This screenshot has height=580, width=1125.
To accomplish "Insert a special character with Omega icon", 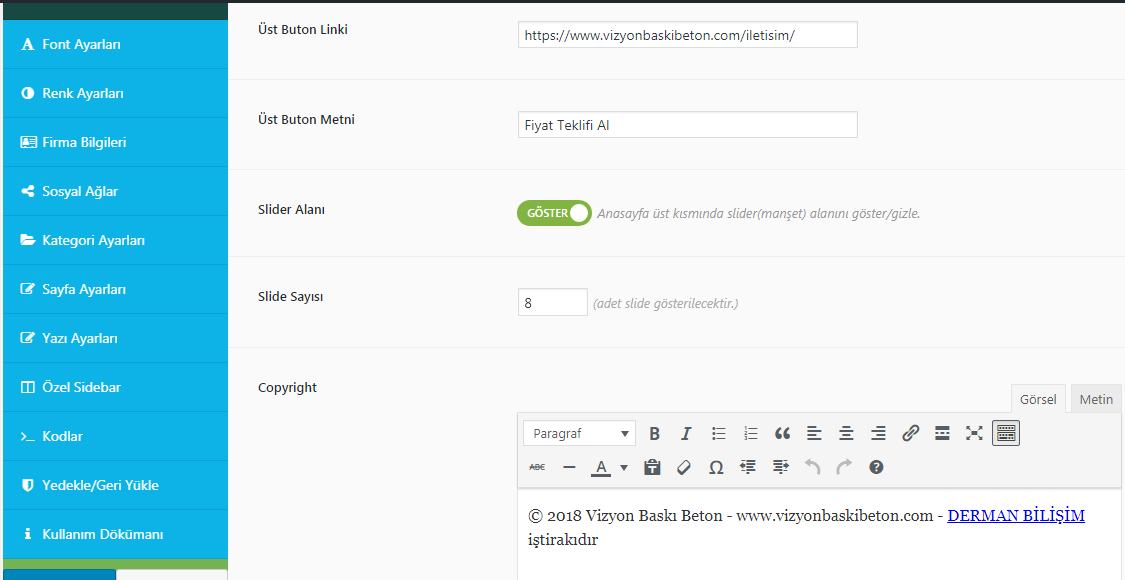I will pyautogui.click(x=716, y=467).
